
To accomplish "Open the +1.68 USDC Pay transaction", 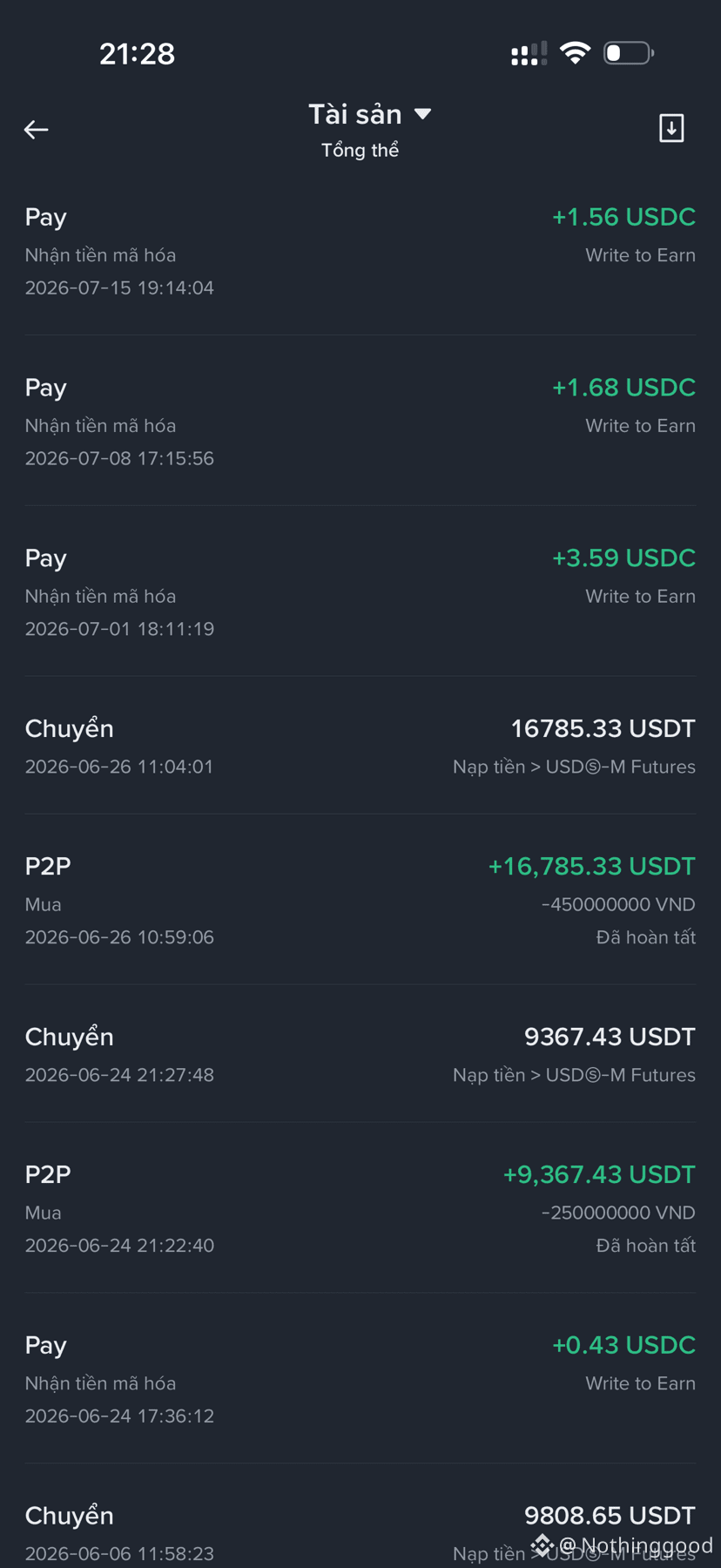I will [x=360, y=421].
